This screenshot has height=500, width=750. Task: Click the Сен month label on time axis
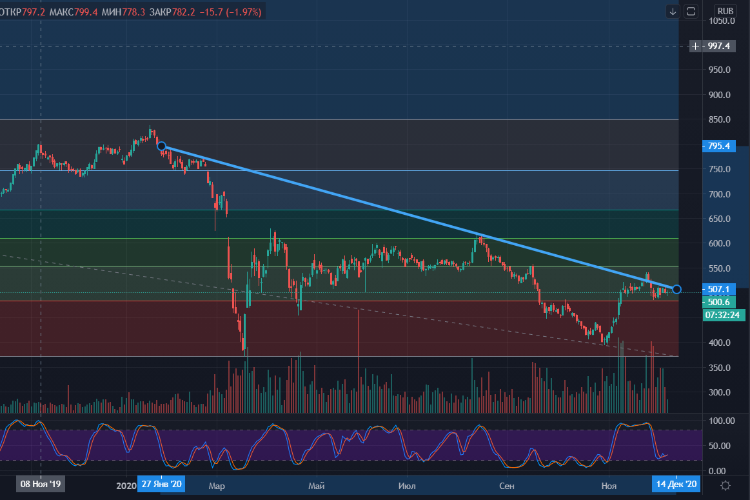click(507, 486)
